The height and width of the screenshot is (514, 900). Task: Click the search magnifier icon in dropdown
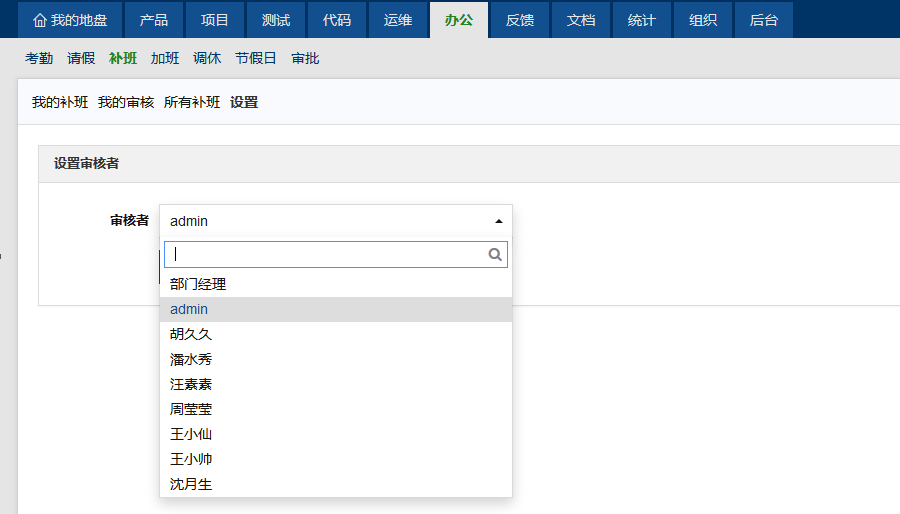[494, 255]
